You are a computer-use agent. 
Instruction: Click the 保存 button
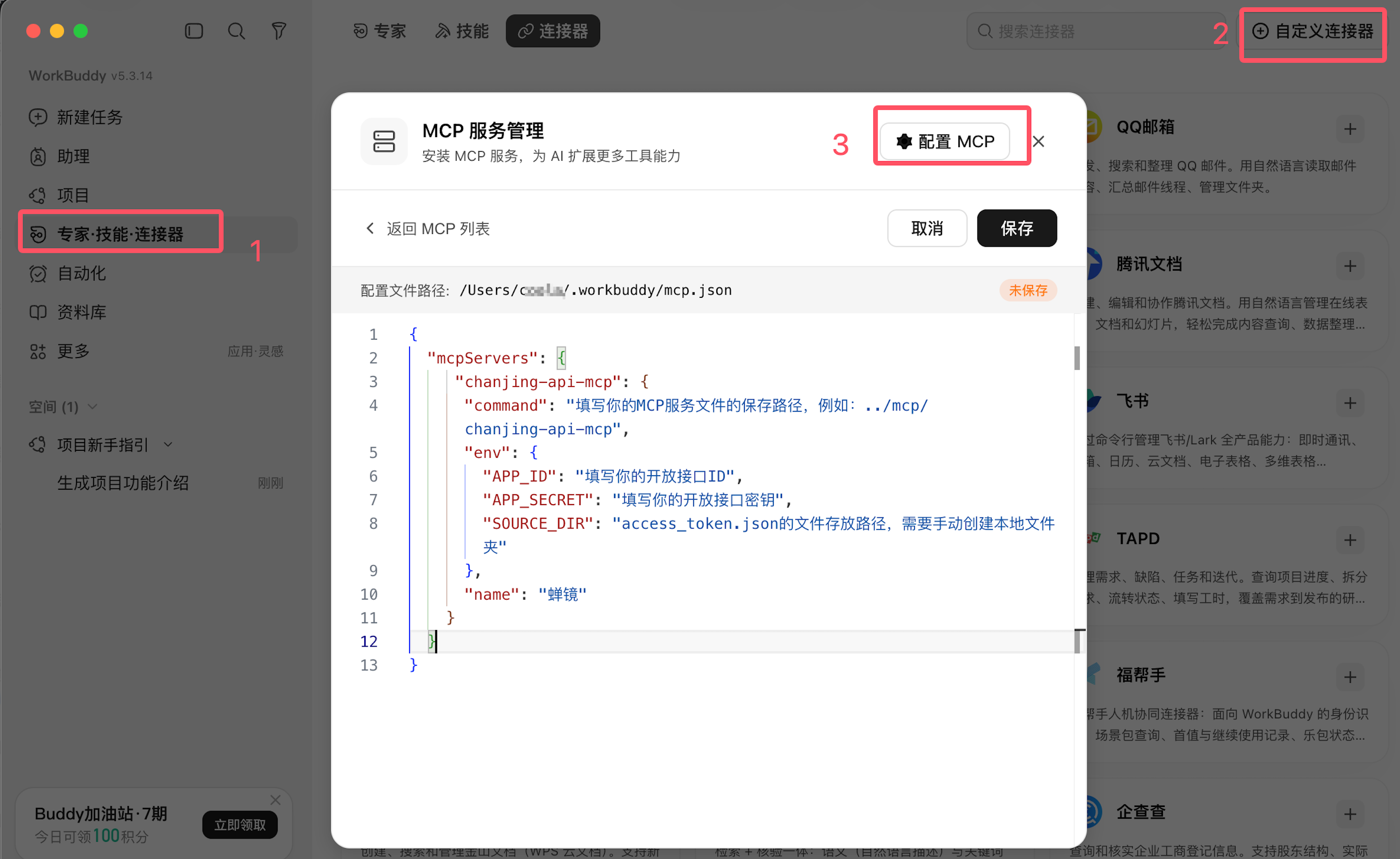coord(1017,229)
